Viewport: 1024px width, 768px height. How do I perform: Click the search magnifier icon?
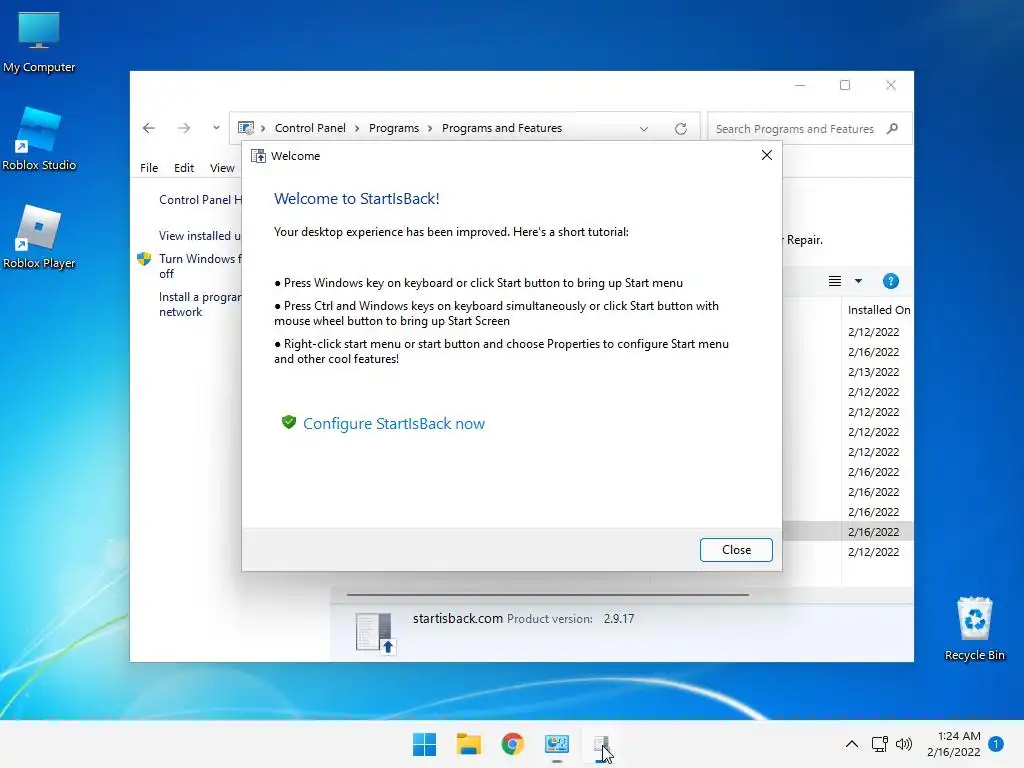pos(893,129)
